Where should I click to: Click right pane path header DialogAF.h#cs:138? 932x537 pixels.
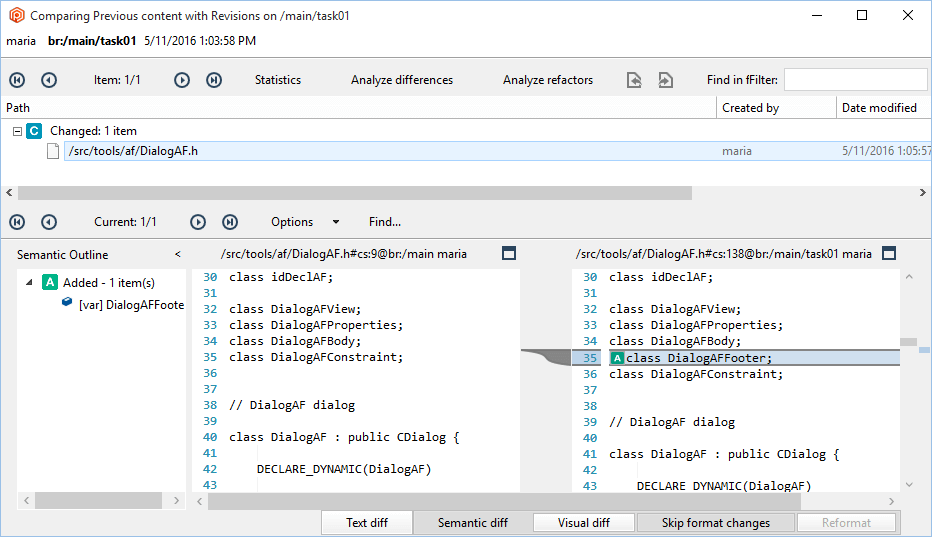tap(723, 254)
